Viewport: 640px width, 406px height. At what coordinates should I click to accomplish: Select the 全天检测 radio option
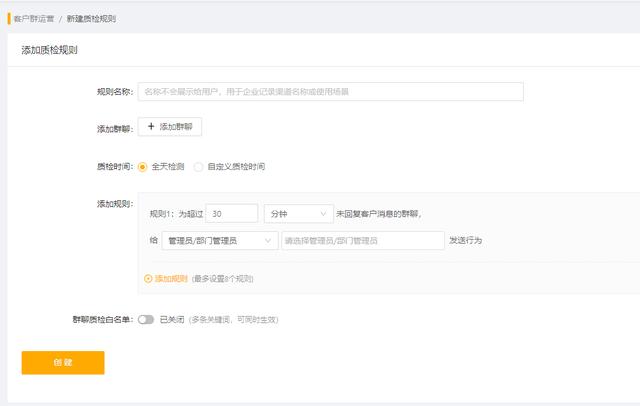[x=142, y=167]
